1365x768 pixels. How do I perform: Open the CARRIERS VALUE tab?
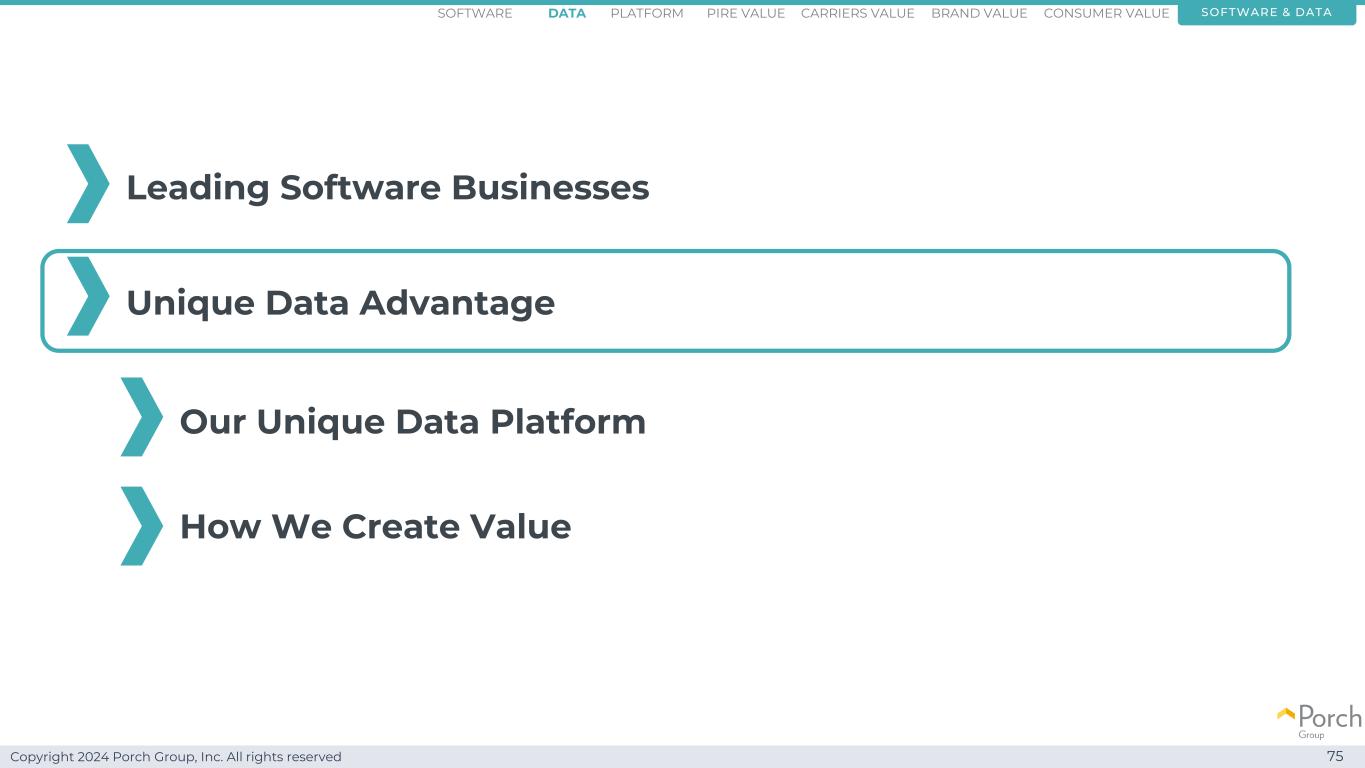(858, 13)
